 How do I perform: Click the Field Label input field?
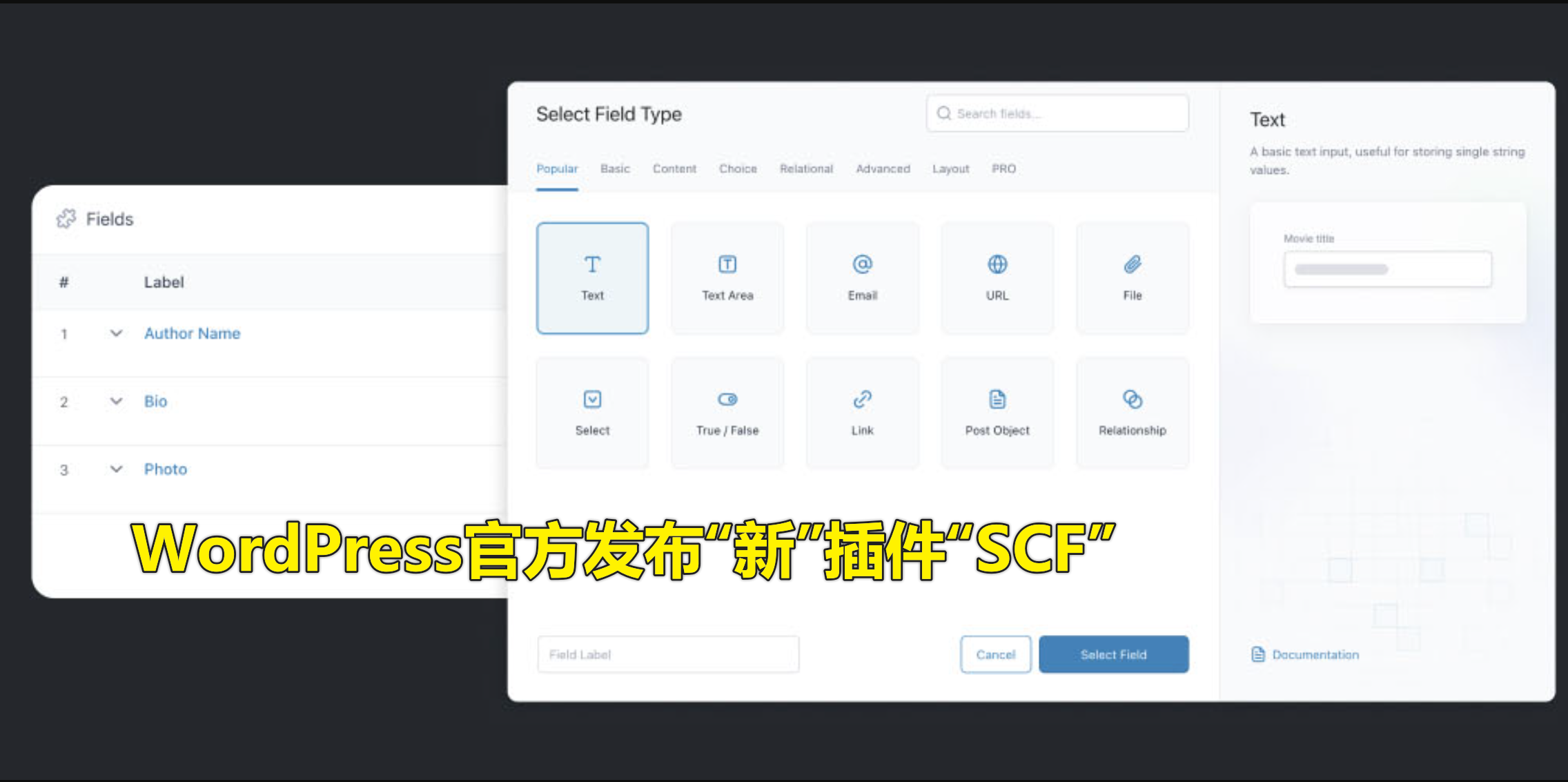(667, 654)
